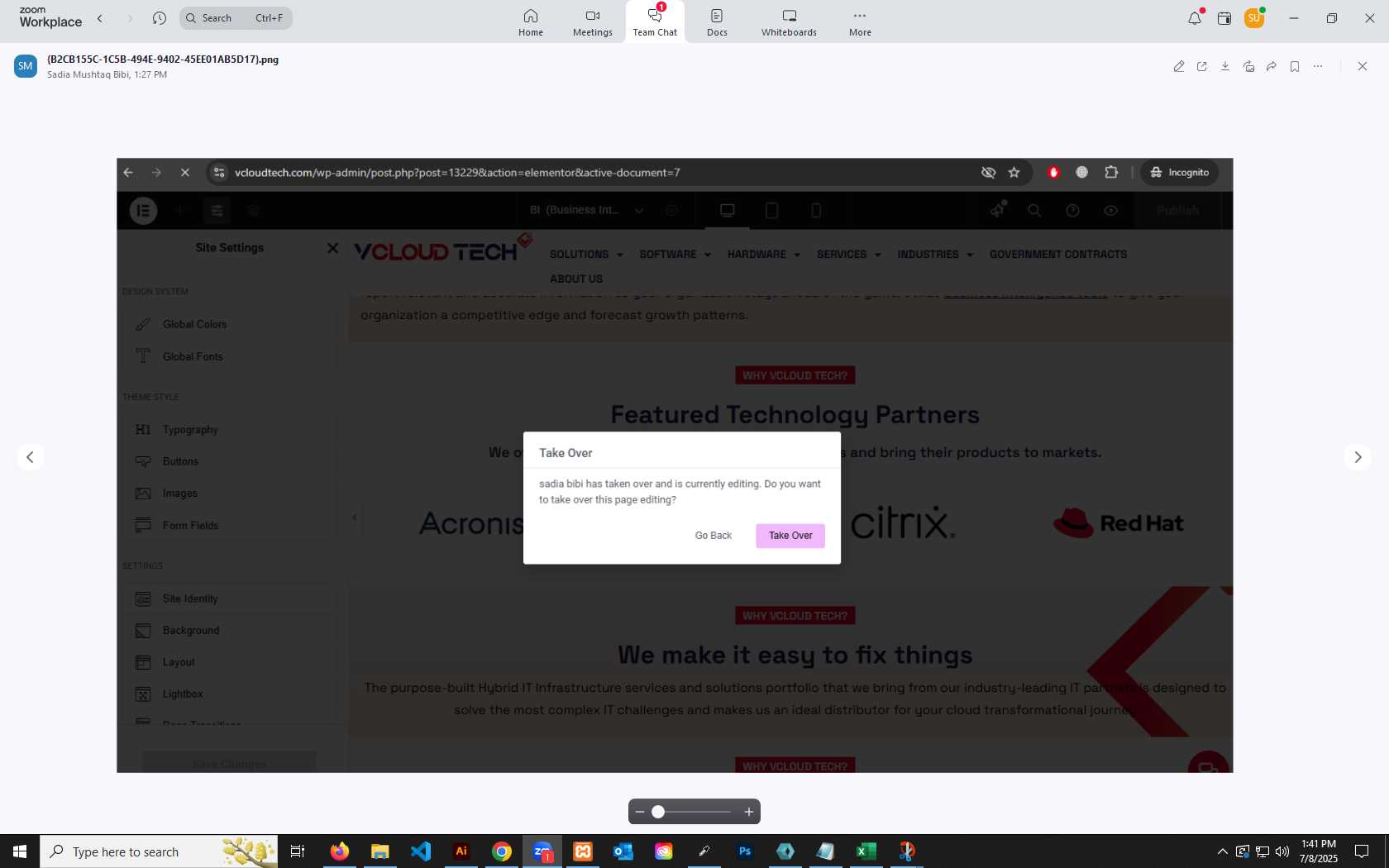
Task: Open the Home tab in Zoom
Action: pos(531,22)
